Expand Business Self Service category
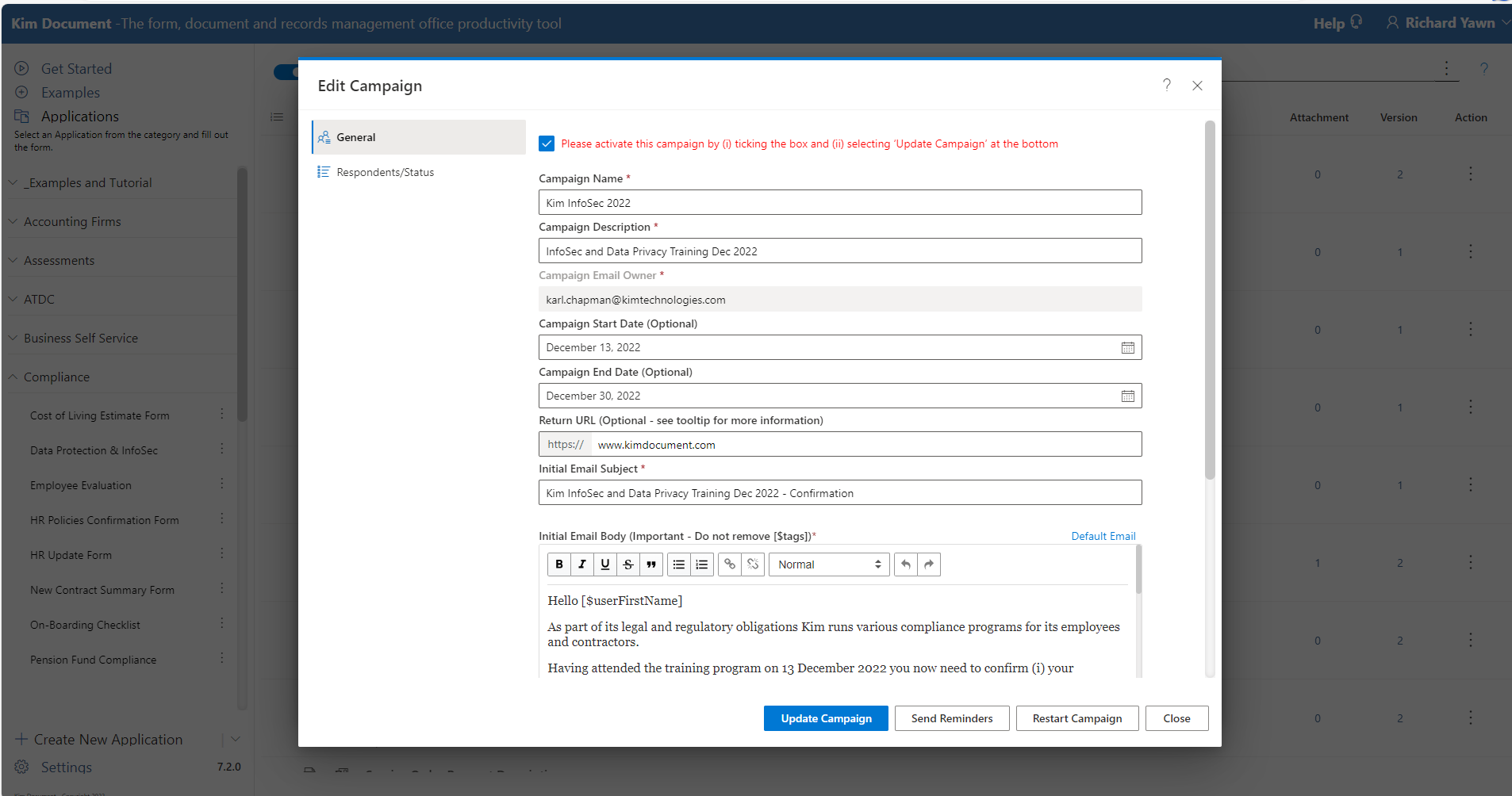The width and height of the screenshot is (1512, 796). point(123,338)
